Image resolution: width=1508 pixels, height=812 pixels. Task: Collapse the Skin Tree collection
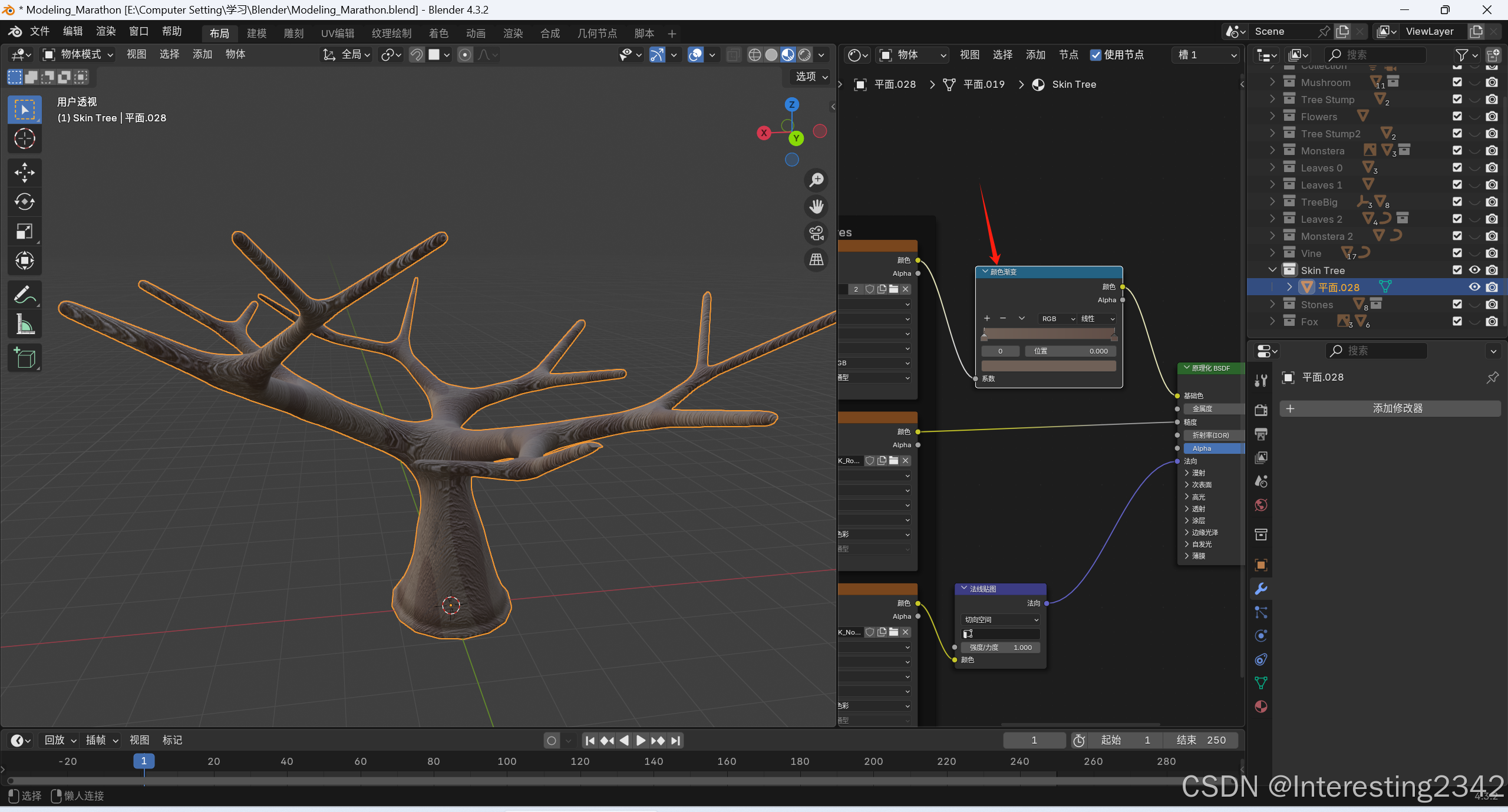[1272, 270]
